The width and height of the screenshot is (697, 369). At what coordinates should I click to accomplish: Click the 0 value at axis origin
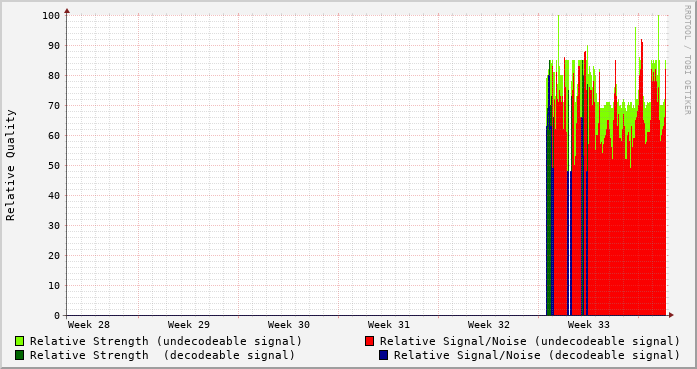click(x=57, y=316)
